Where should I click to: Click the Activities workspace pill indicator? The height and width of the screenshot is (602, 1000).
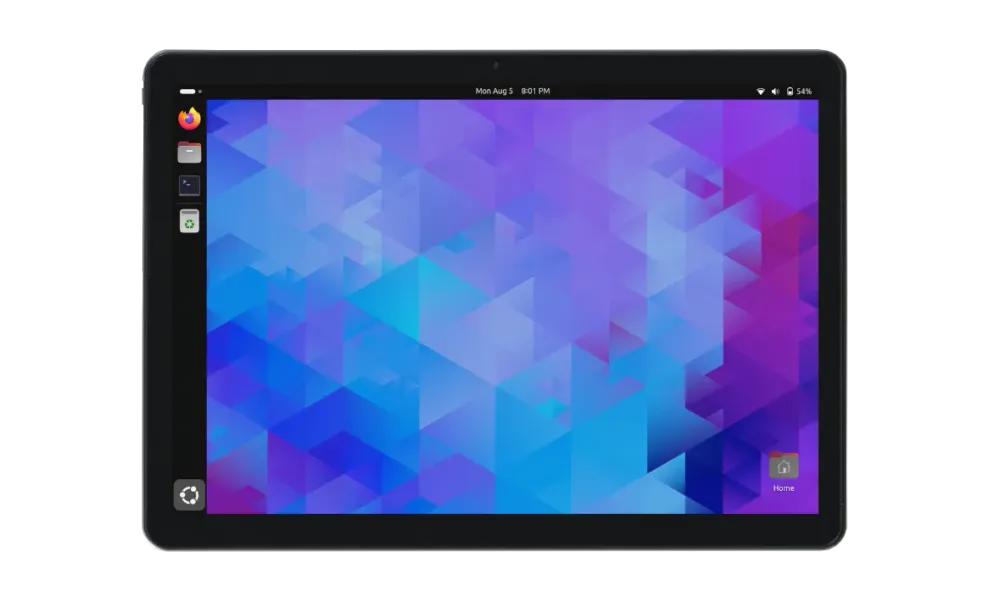(x=186, y=91)
